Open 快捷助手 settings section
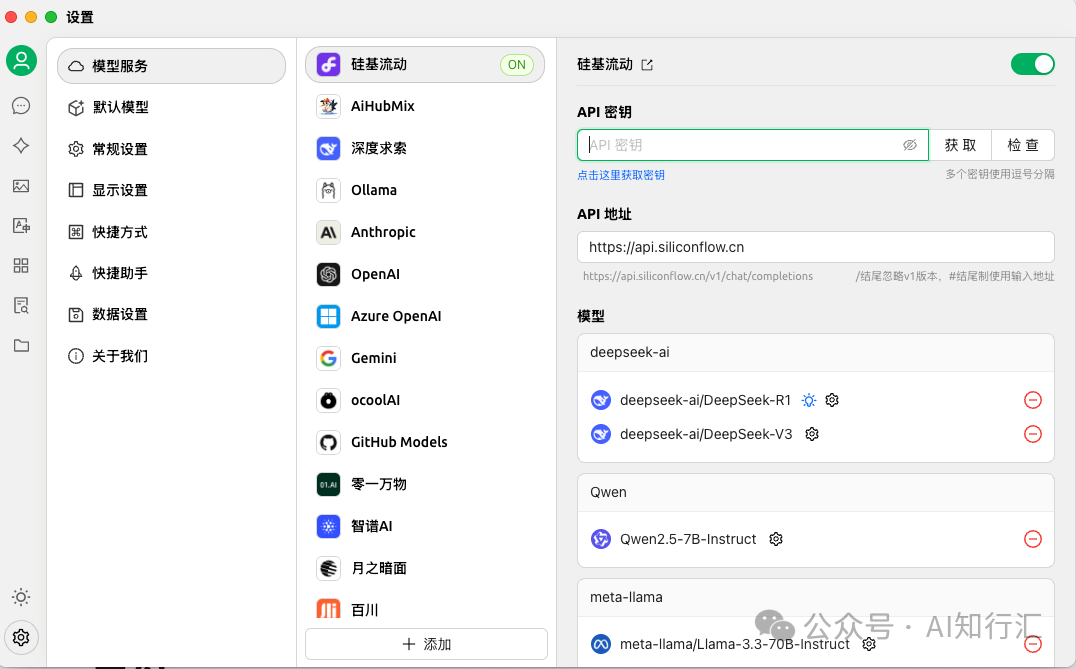 172,273
